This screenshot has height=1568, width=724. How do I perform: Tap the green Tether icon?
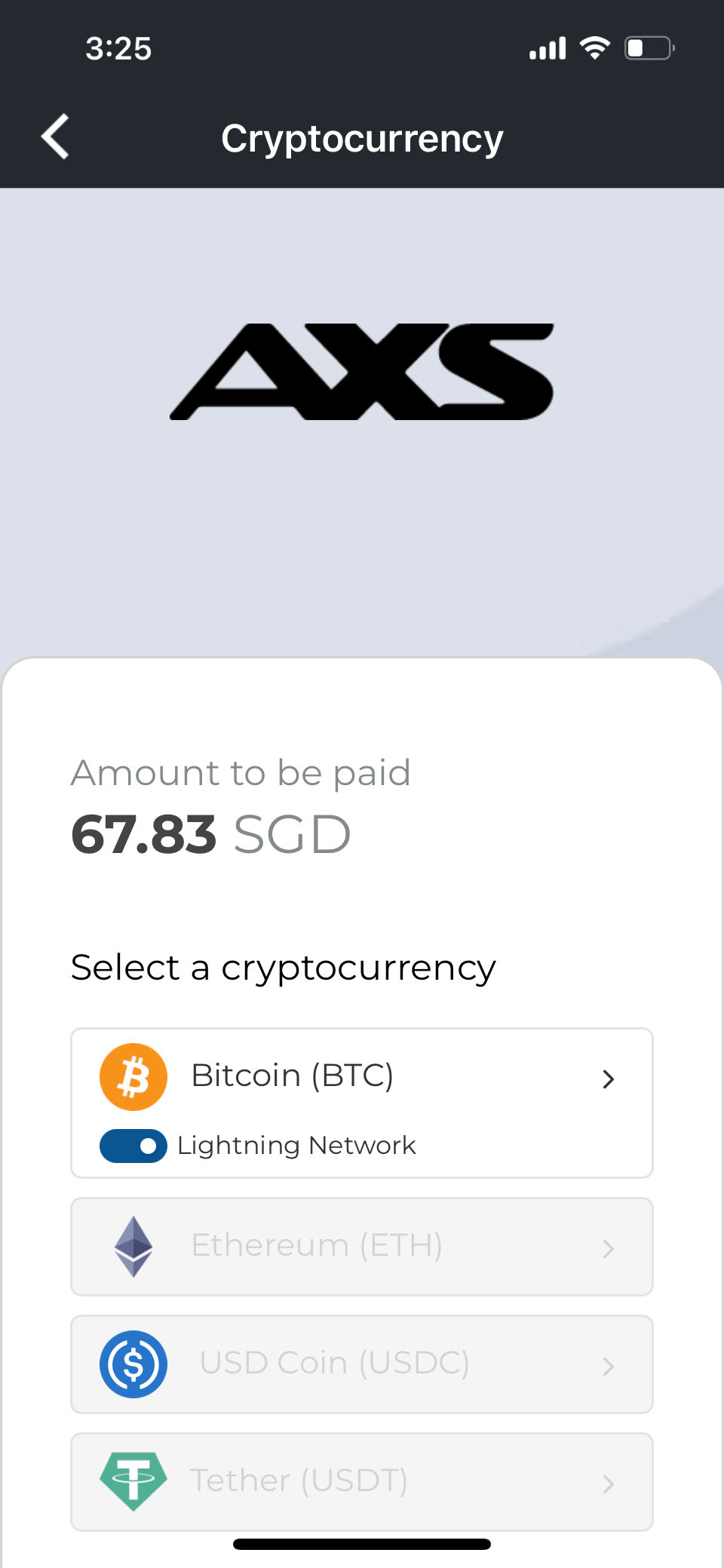[x=133, y=1481]
